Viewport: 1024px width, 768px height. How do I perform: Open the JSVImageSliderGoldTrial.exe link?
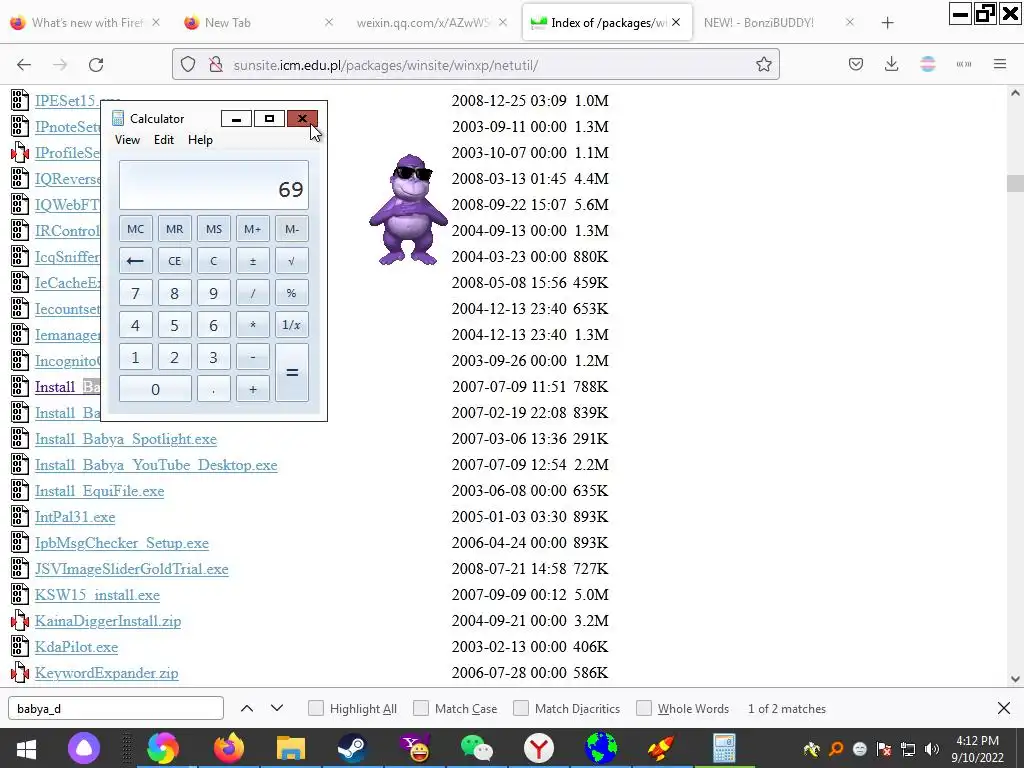tap(132, 569)
